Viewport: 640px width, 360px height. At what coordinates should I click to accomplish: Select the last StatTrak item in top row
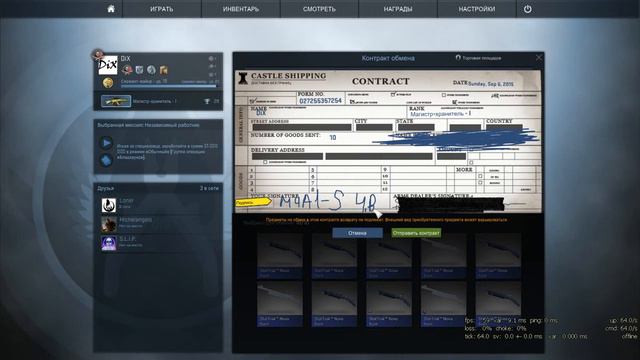(x=498, y=256)
